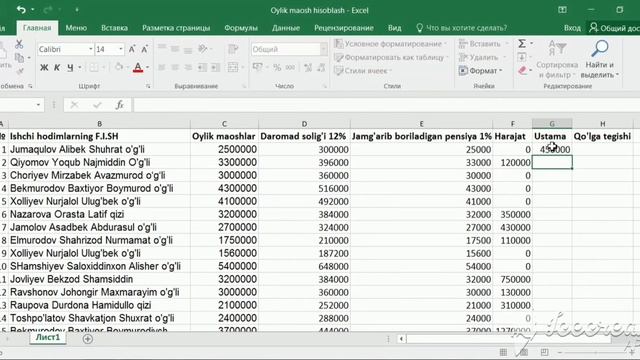Click the borders icon in font group
Viewport: 640px width, 360px height.
94,67
